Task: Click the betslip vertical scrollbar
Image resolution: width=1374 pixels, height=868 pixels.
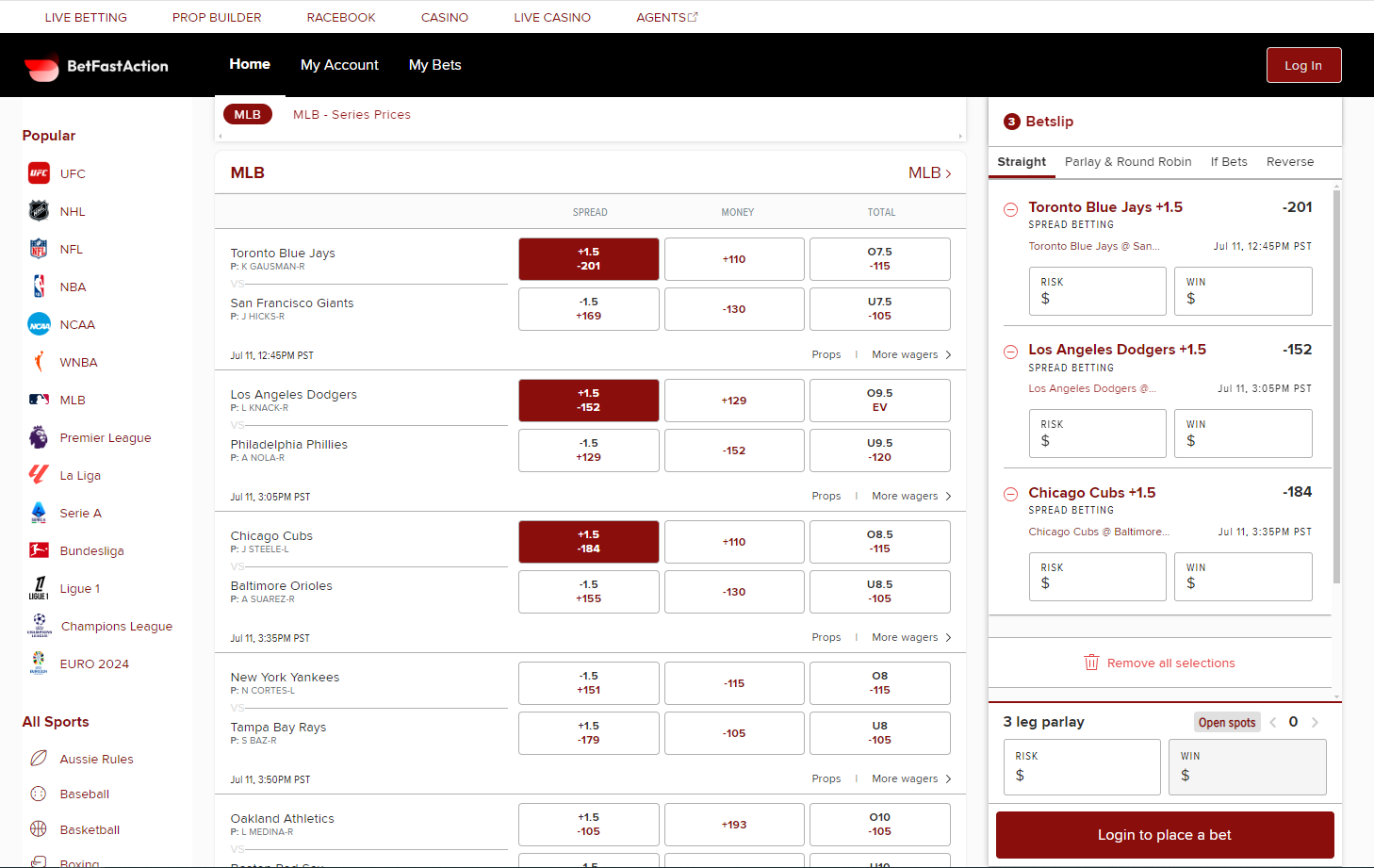Action: [1336, 386]
